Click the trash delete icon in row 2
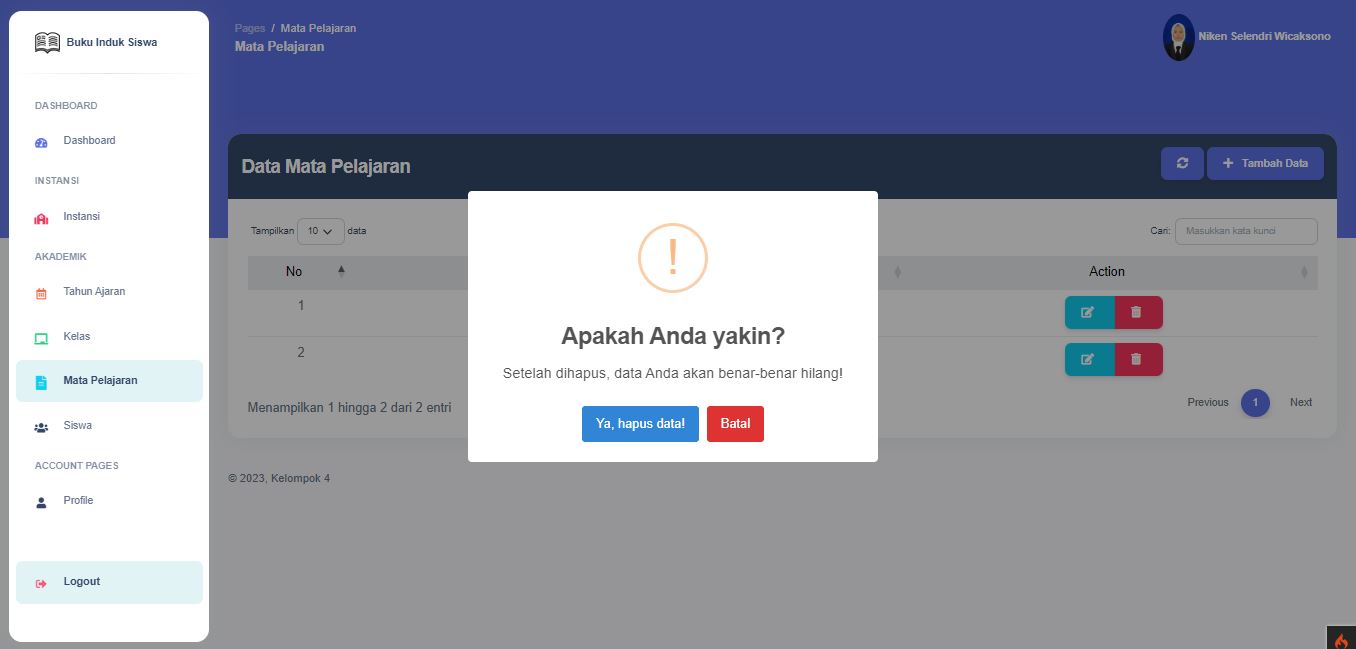 1137,359
